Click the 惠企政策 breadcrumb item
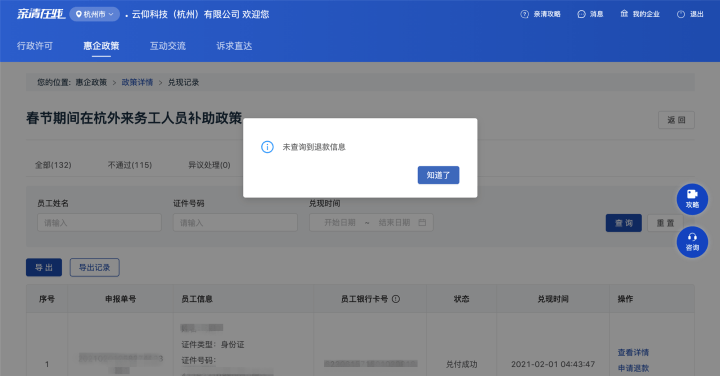The height and width of the screenshot is (376, 720). 91,82
